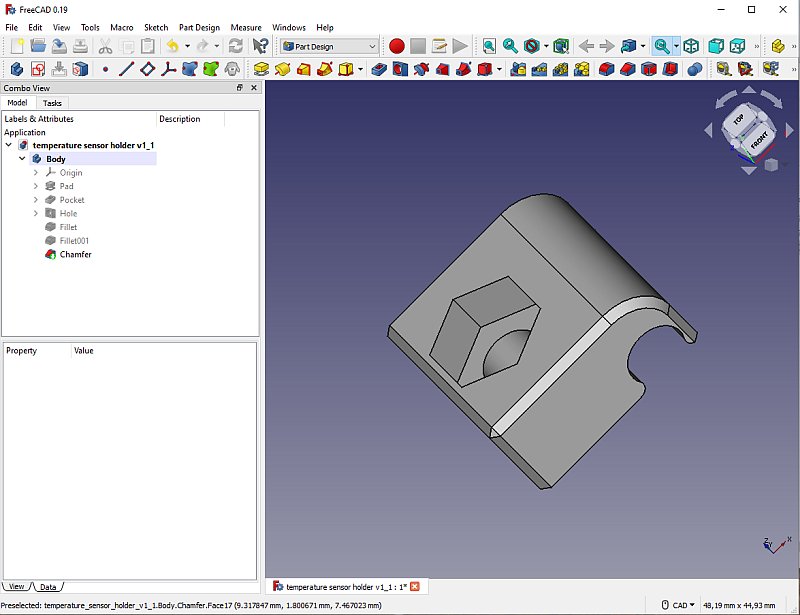Close the temperature sensor holder document tab
Screen dimensions: 800x615
pyautogui.click(x=415, y=586)
